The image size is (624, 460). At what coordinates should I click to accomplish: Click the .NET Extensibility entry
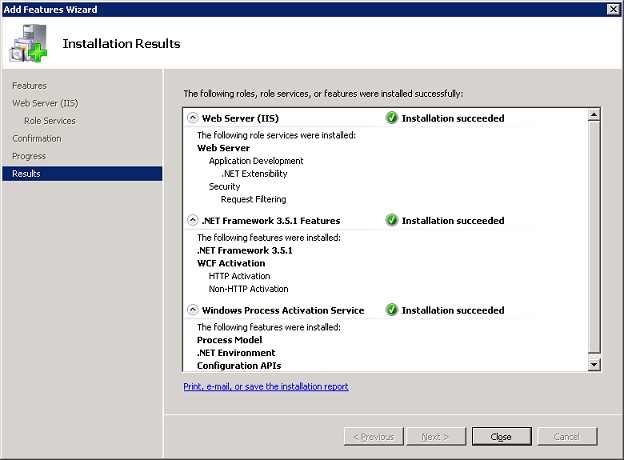point(254,173)
